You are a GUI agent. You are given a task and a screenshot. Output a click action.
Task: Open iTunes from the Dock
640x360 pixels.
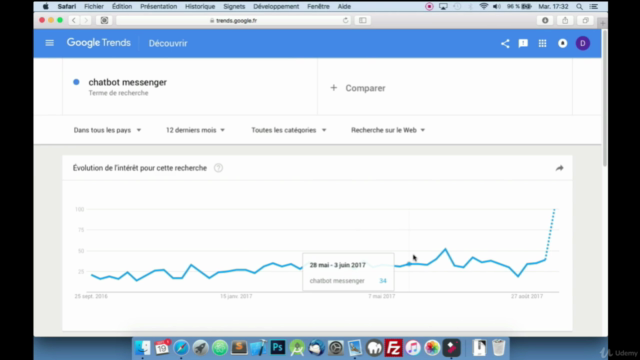click(x=413, y=348)
